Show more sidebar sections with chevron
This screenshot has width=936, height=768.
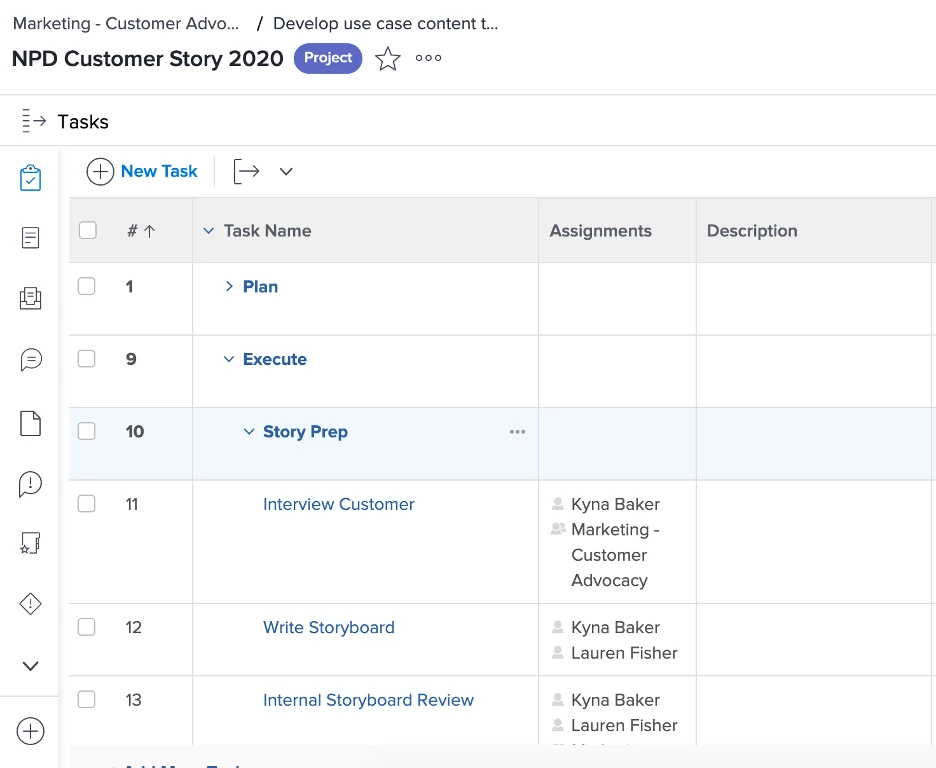pos(31,666)
